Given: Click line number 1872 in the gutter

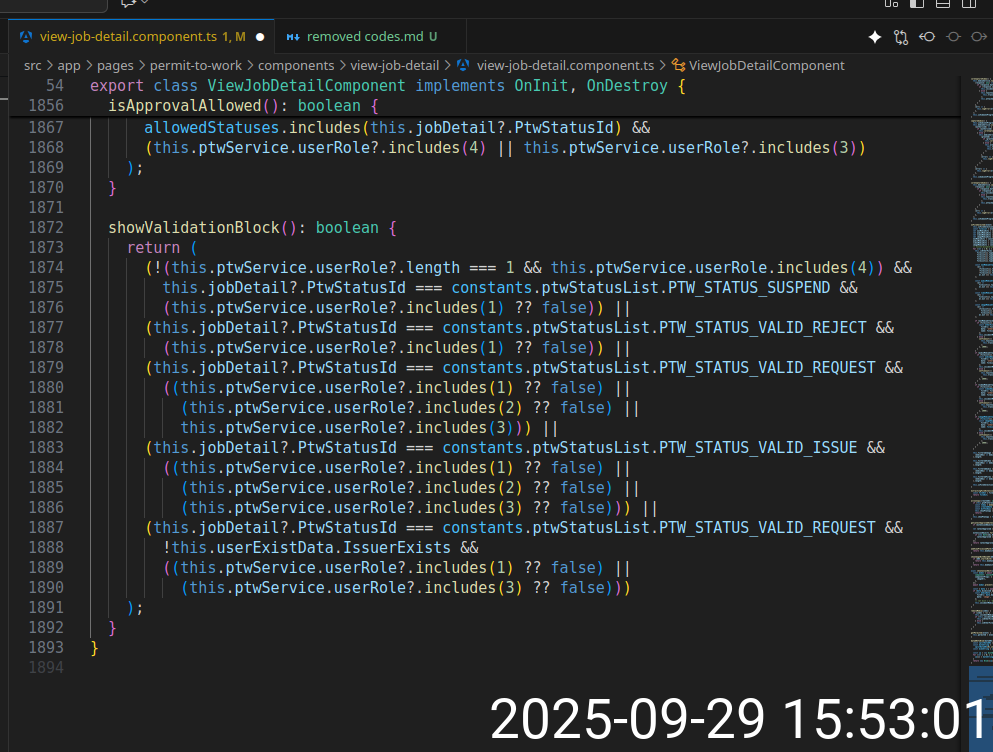Looking at the screenshot, I should pyautogui.click(x=45, y=227).
